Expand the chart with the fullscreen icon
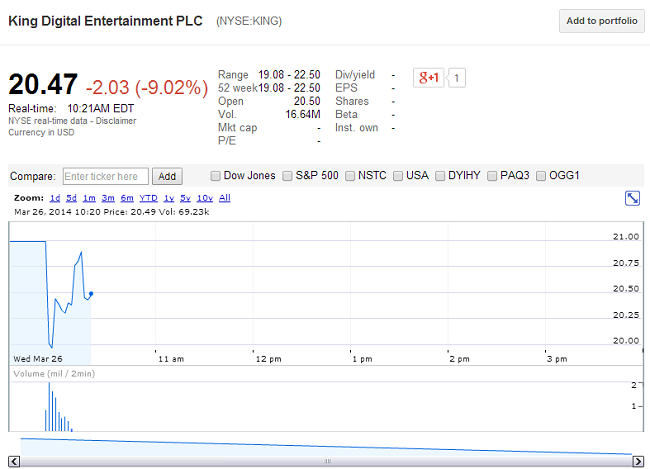This screenshot has height=469, width=650. (x=632, y=199)
